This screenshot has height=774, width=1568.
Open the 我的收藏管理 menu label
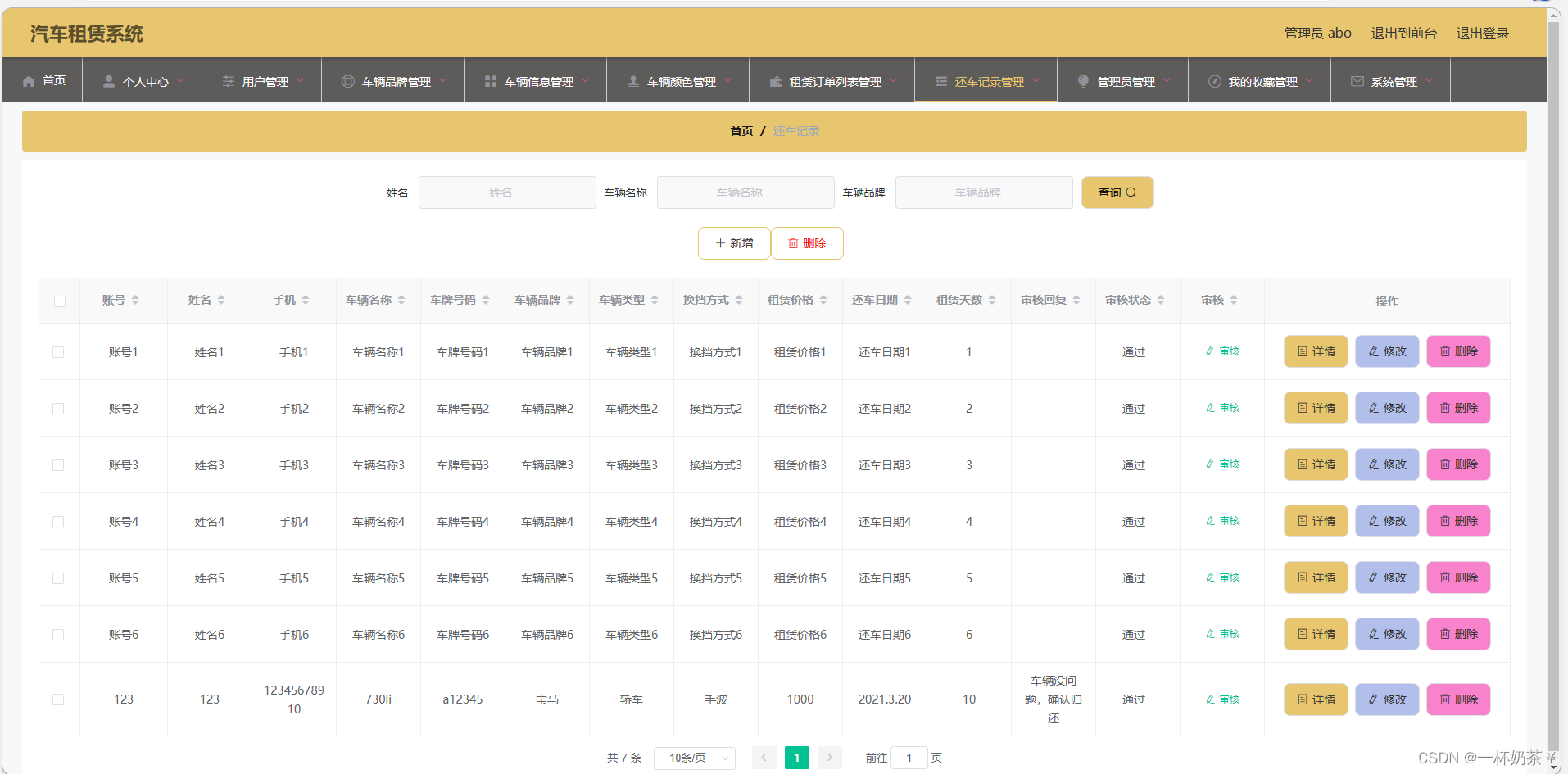click(x=1263, y=82)
